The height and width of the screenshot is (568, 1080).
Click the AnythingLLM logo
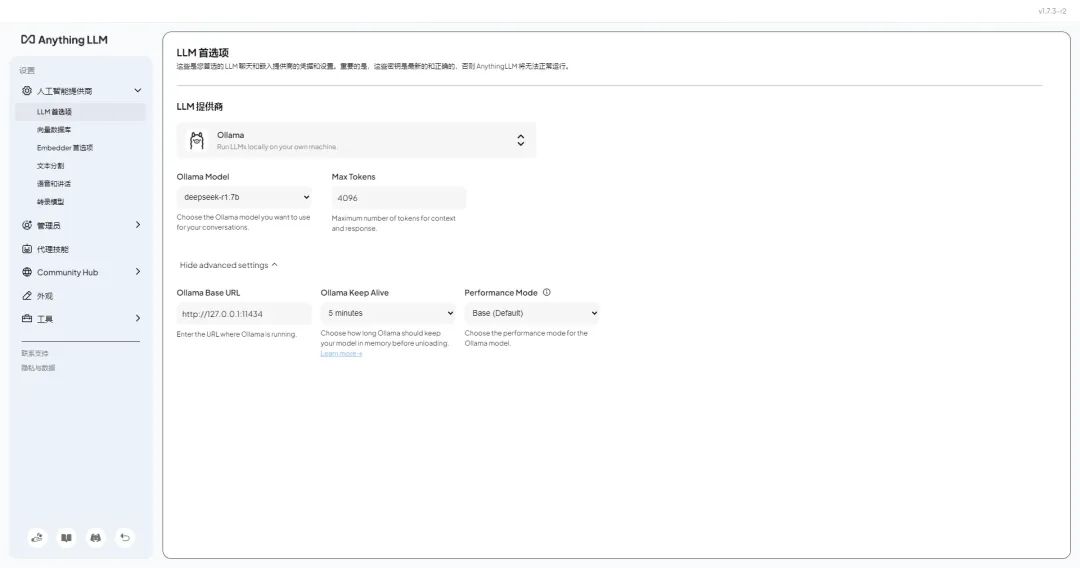[64, 40]
